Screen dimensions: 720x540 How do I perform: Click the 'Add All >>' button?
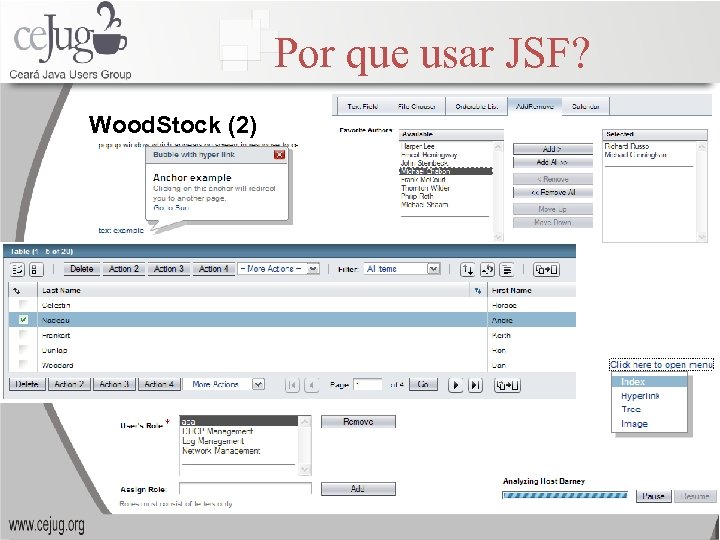tap(552, 162)
